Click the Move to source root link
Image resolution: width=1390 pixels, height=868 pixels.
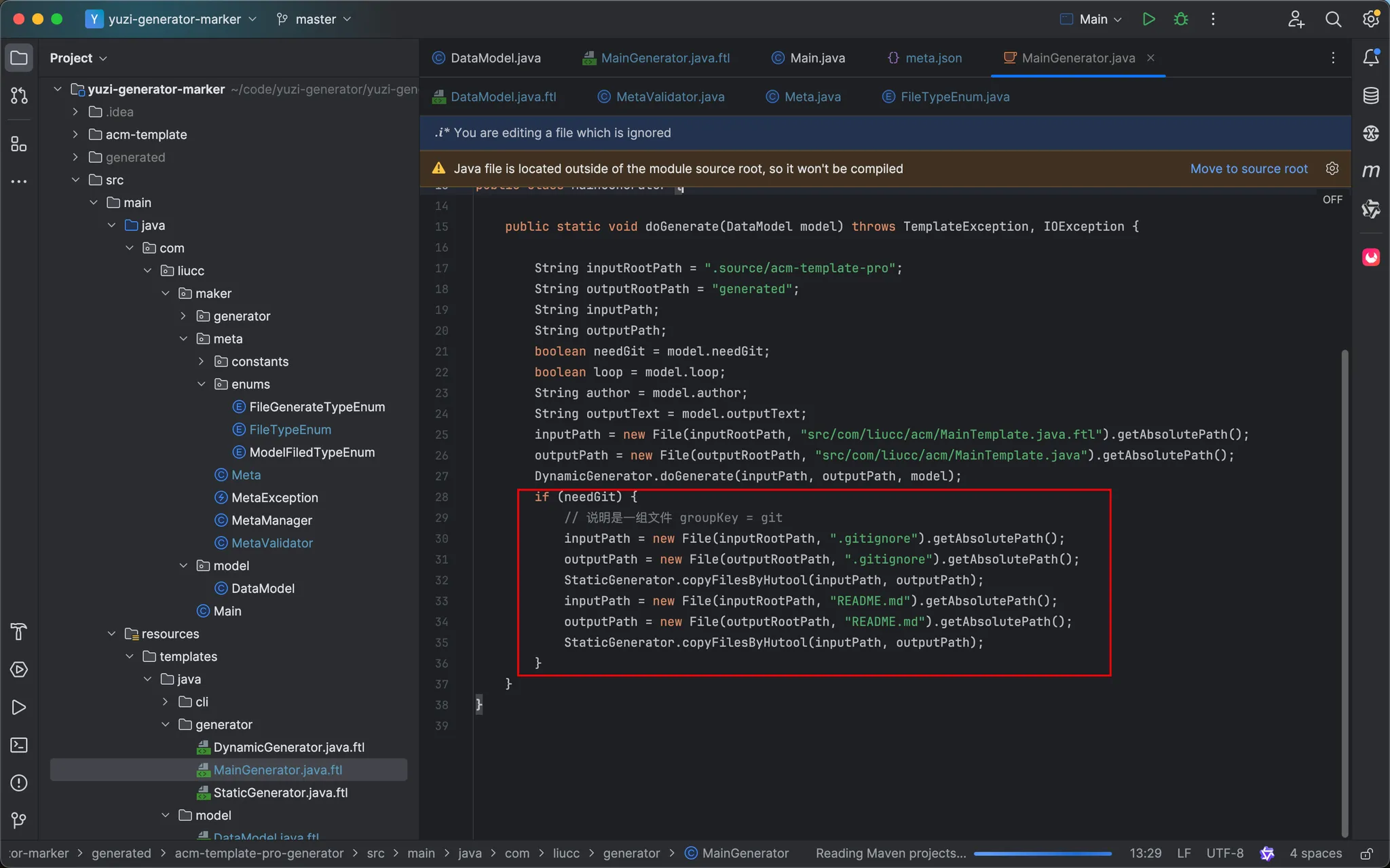tap(1248, 168)
